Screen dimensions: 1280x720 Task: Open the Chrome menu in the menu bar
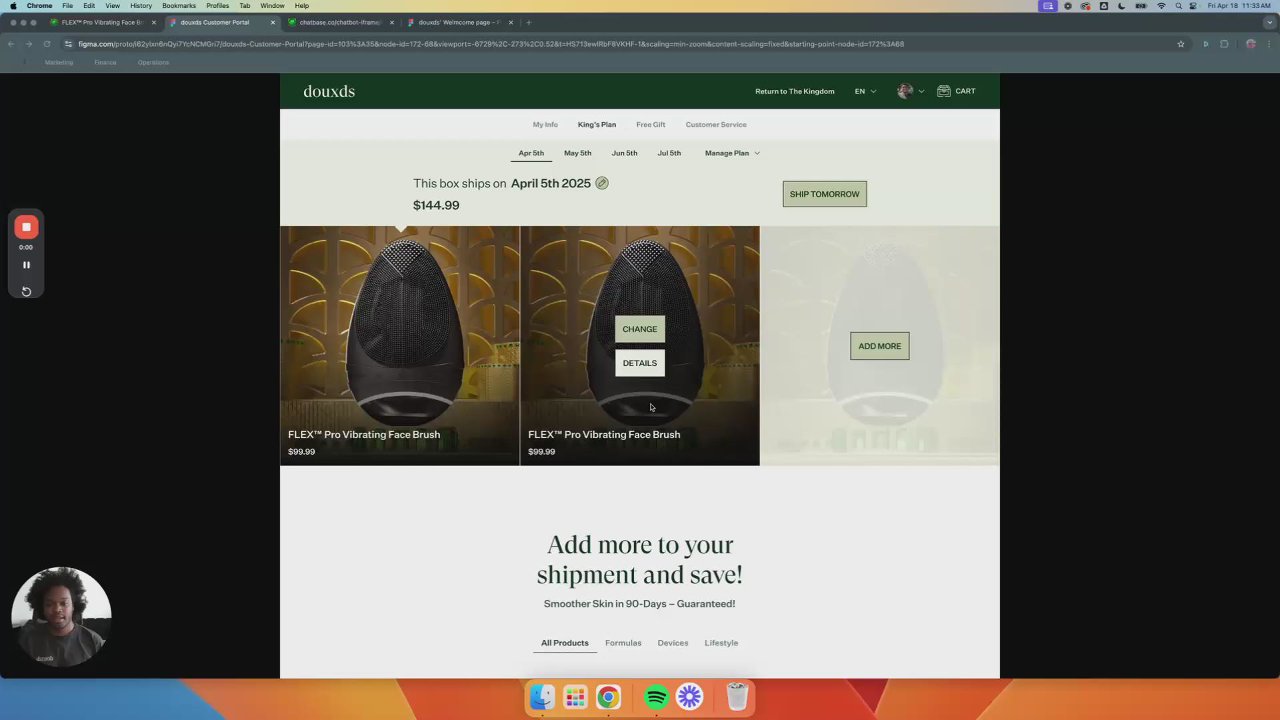tap(39, 6)
